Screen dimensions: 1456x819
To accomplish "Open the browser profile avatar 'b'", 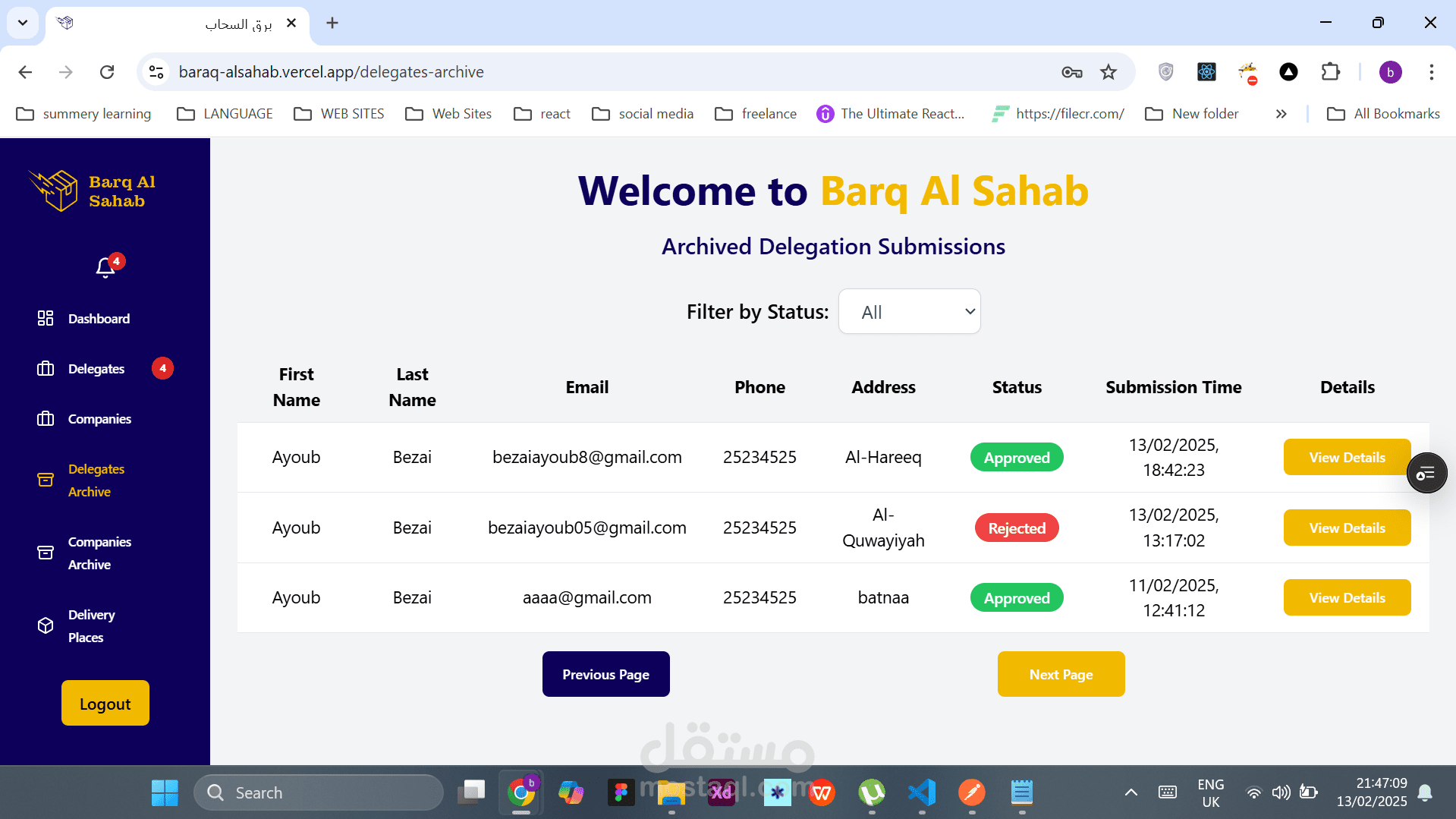I will pyautogui.click(x=1390, y=72).
